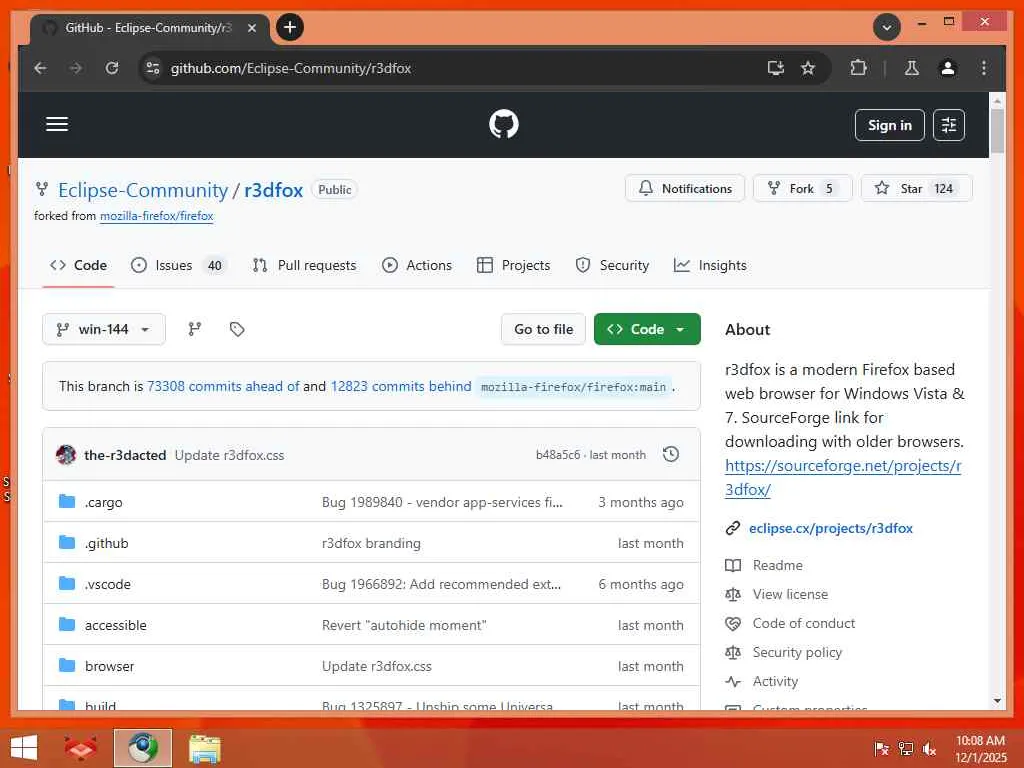This screenshot has width=1024, height=768.
Task: Open a new browser tab
Action: (x=290, y=27)
